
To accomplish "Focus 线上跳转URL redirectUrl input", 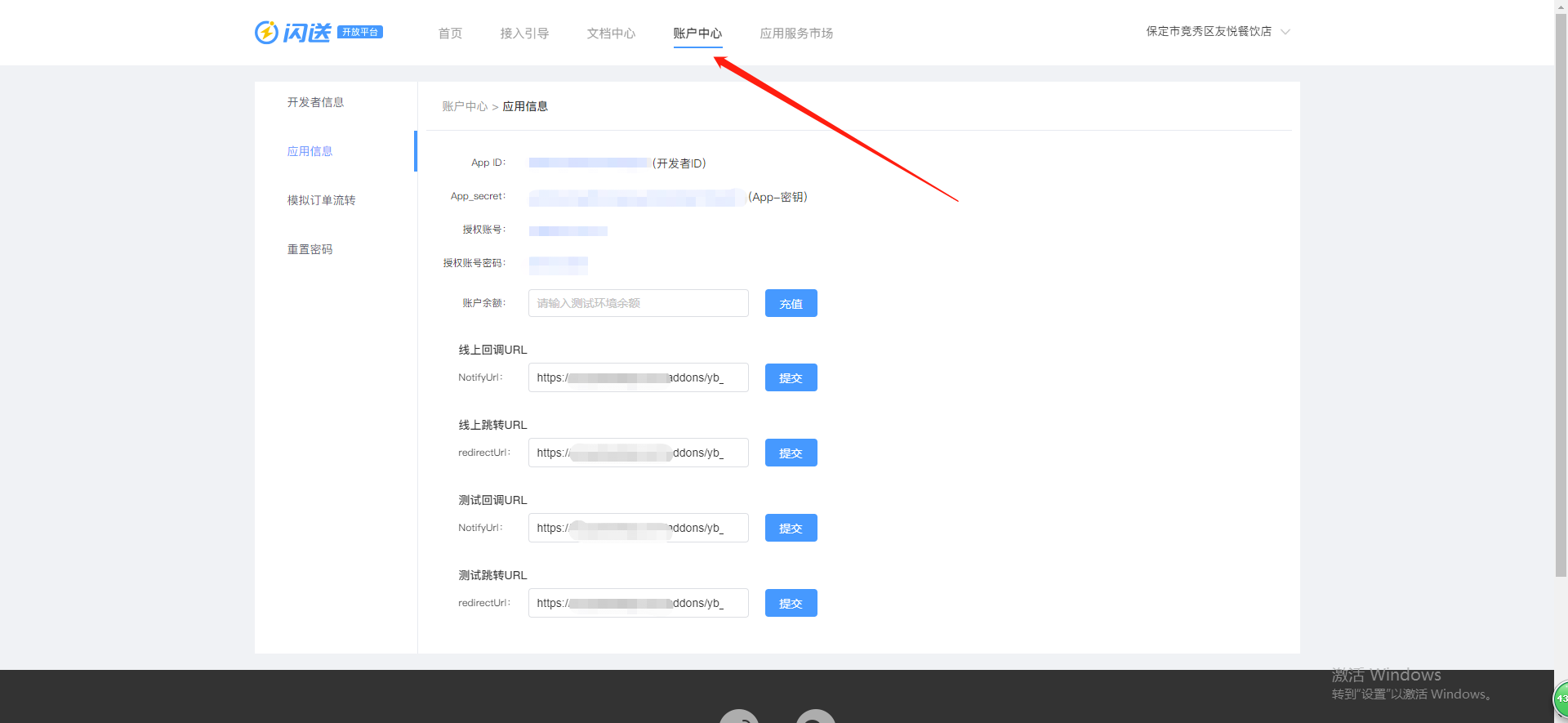I will [x=639, y=453].
